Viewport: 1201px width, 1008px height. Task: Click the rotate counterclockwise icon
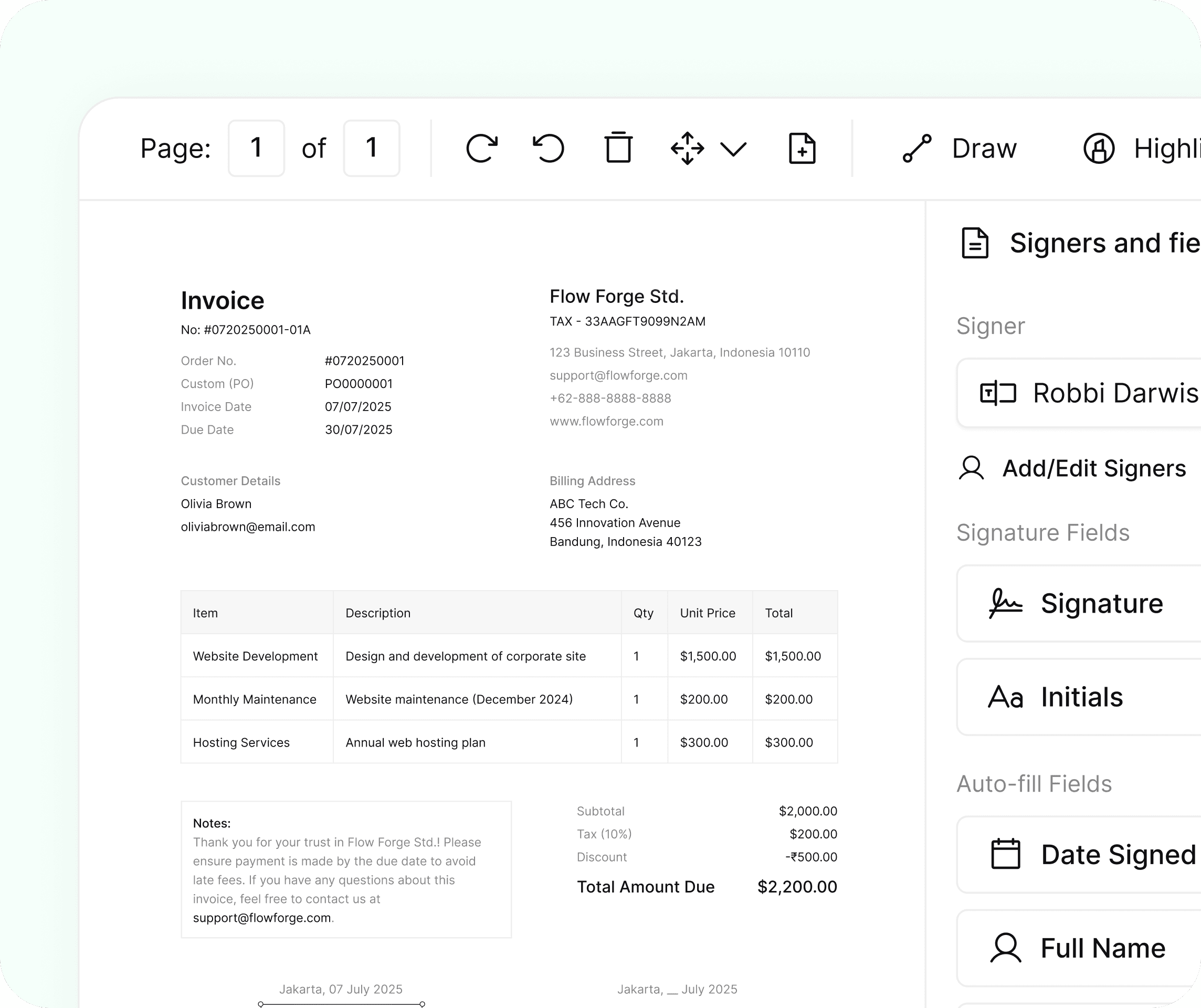coord(549,149)
